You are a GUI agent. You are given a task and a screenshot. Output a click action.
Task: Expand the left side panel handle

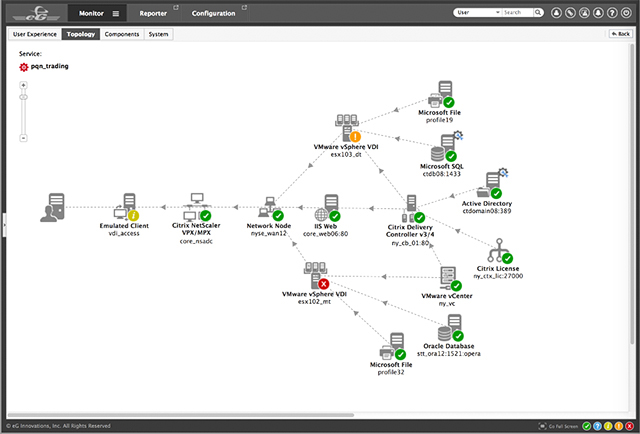pos(4,225)
